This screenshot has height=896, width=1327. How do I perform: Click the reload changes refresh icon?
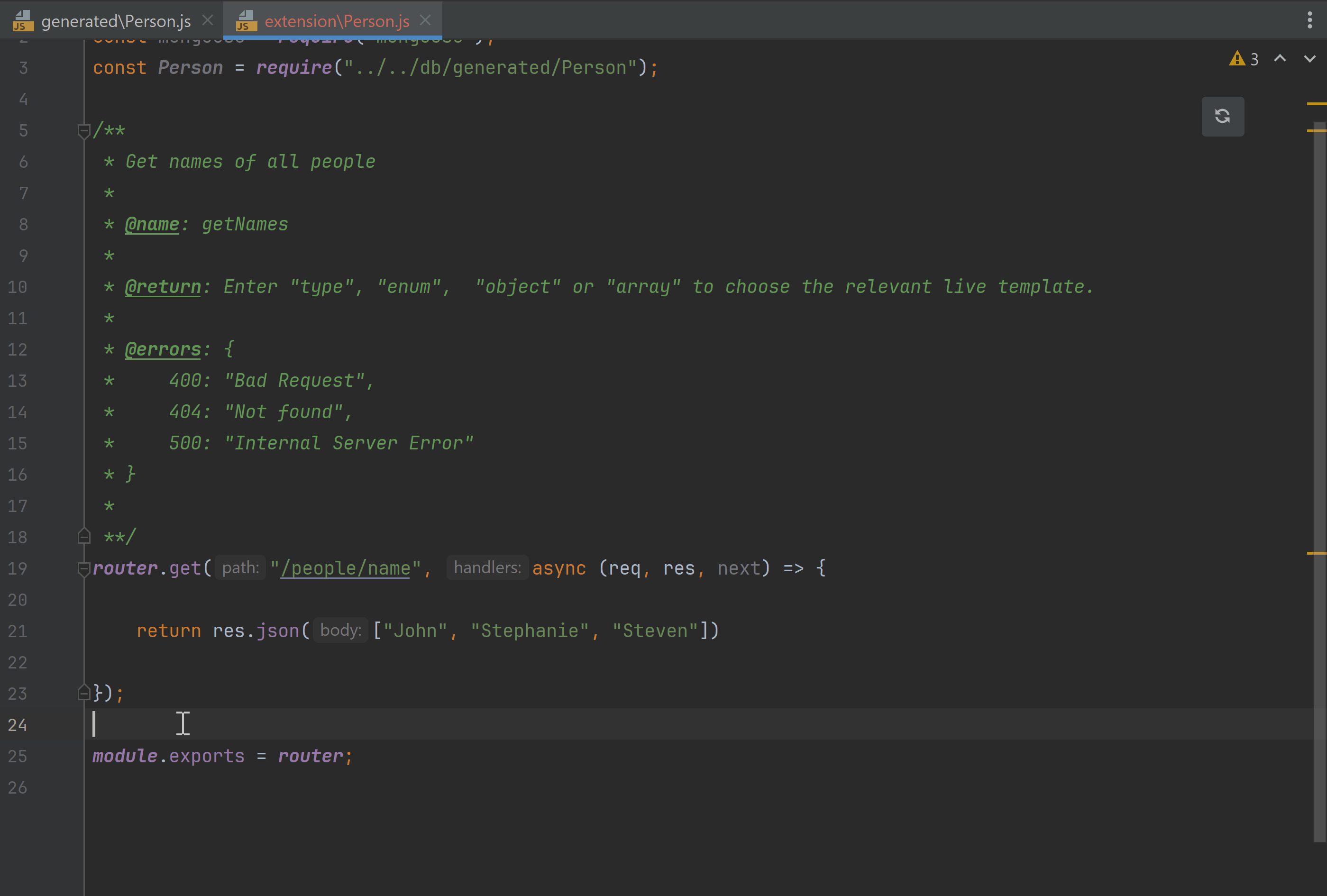tap(1222, 117)
